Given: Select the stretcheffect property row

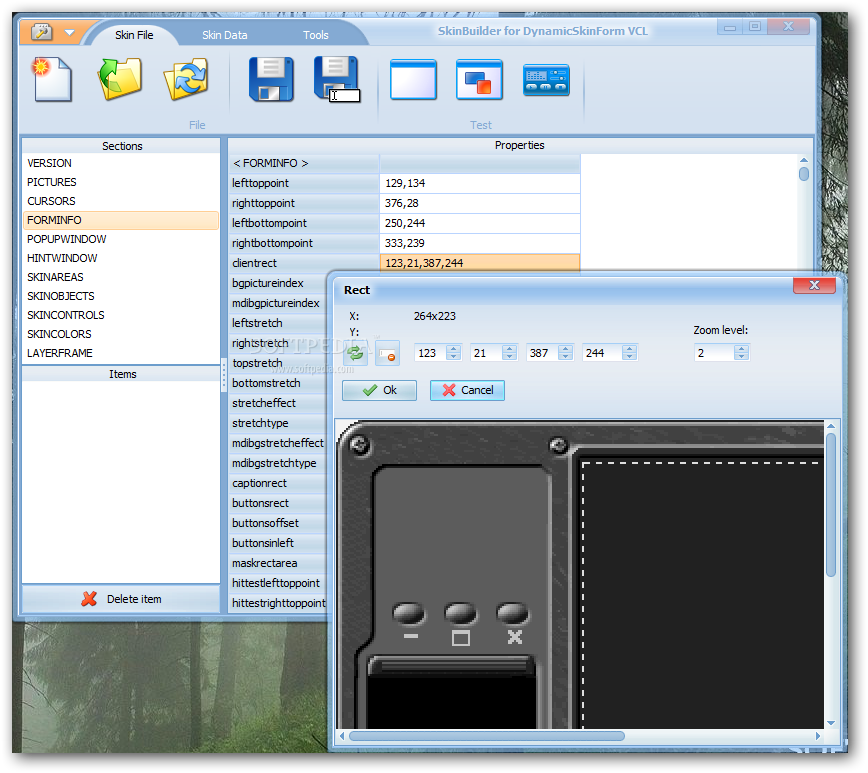Looking at the screenshot, I should tap(278, 403).
